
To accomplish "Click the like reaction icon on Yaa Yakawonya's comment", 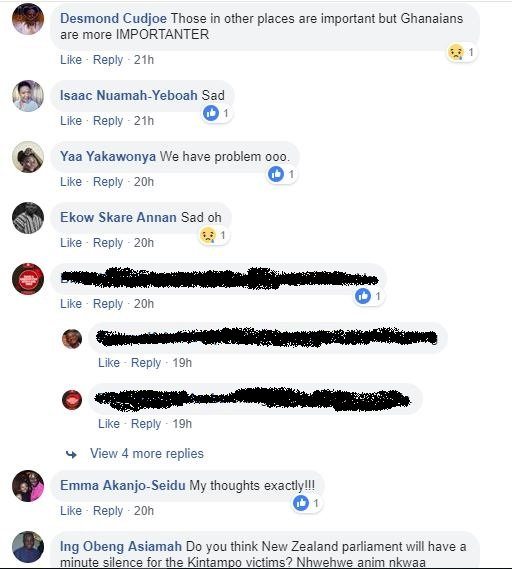I will (276, 174).
